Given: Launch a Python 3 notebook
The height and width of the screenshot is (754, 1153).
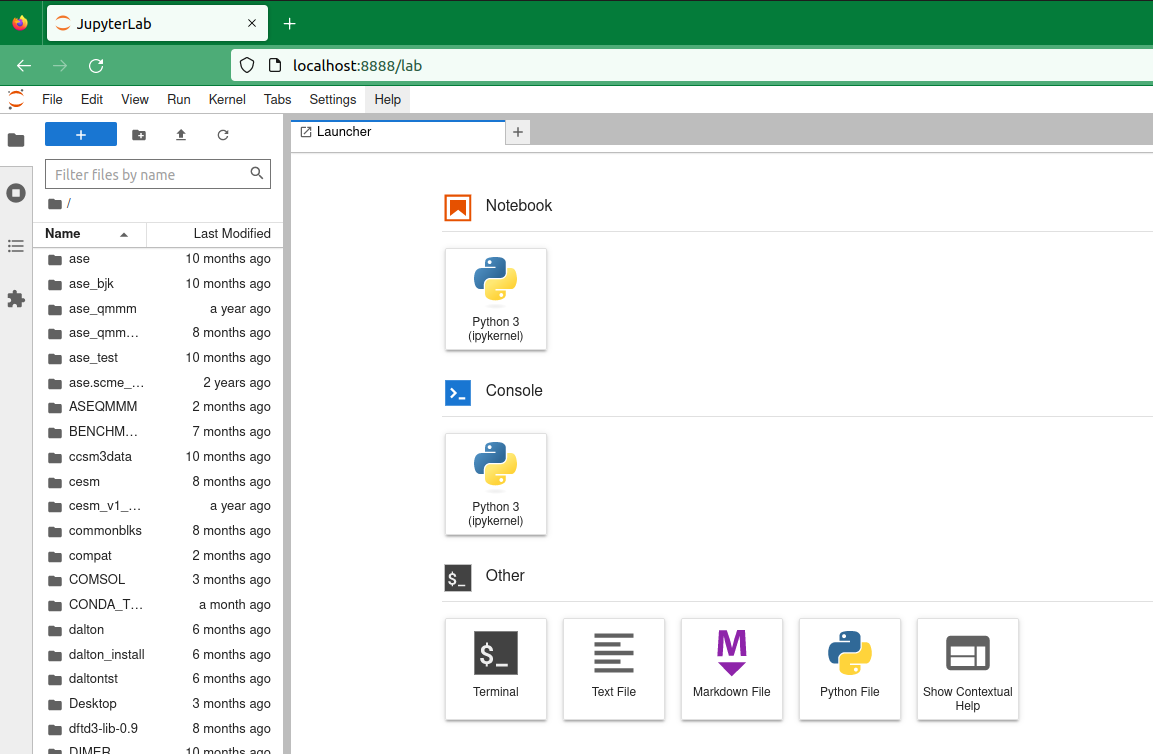Looking at the screenshot, I should [495, 299].
